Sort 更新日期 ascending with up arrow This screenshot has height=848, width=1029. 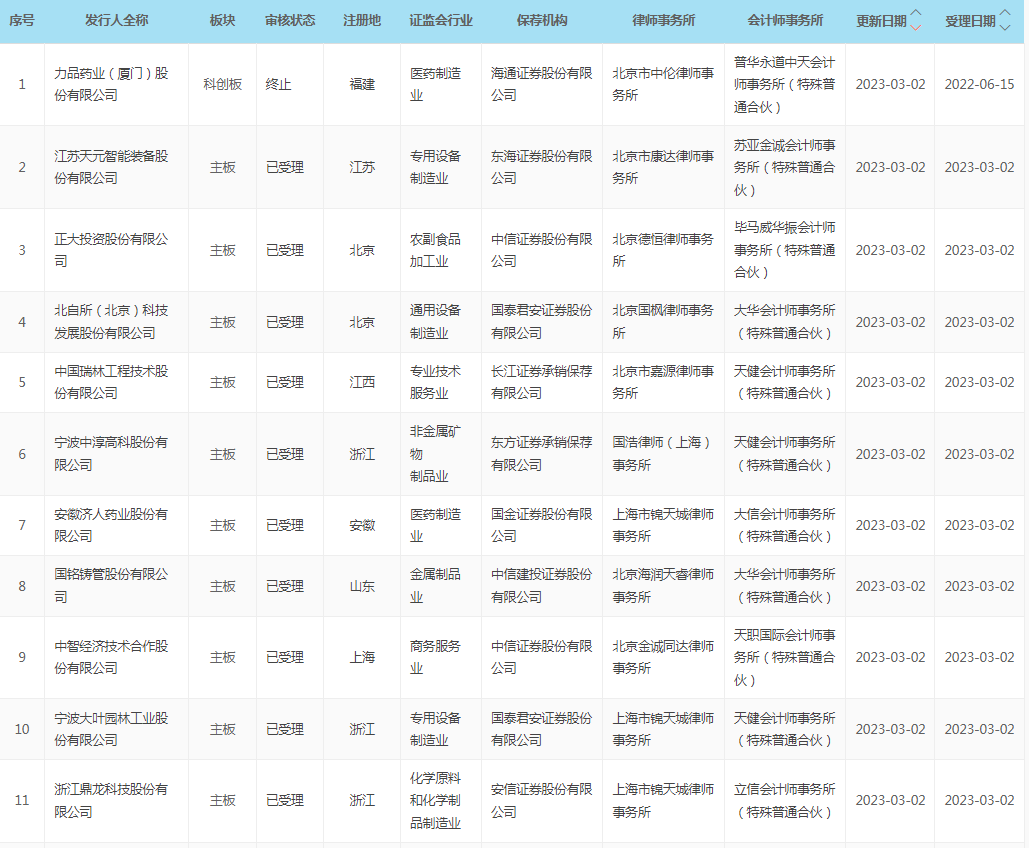pos(916,14)
